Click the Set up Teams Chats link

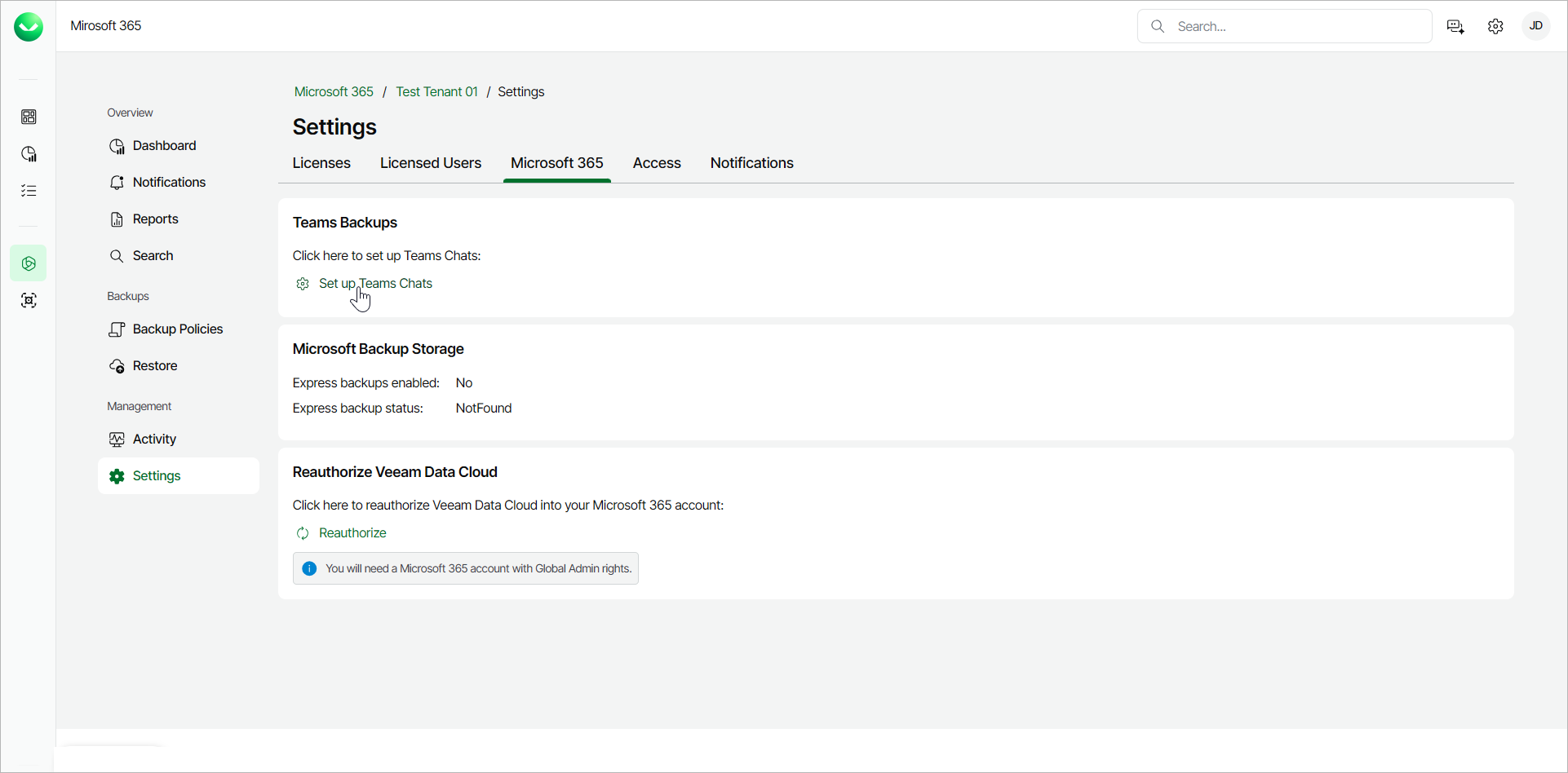click(375, 284)
